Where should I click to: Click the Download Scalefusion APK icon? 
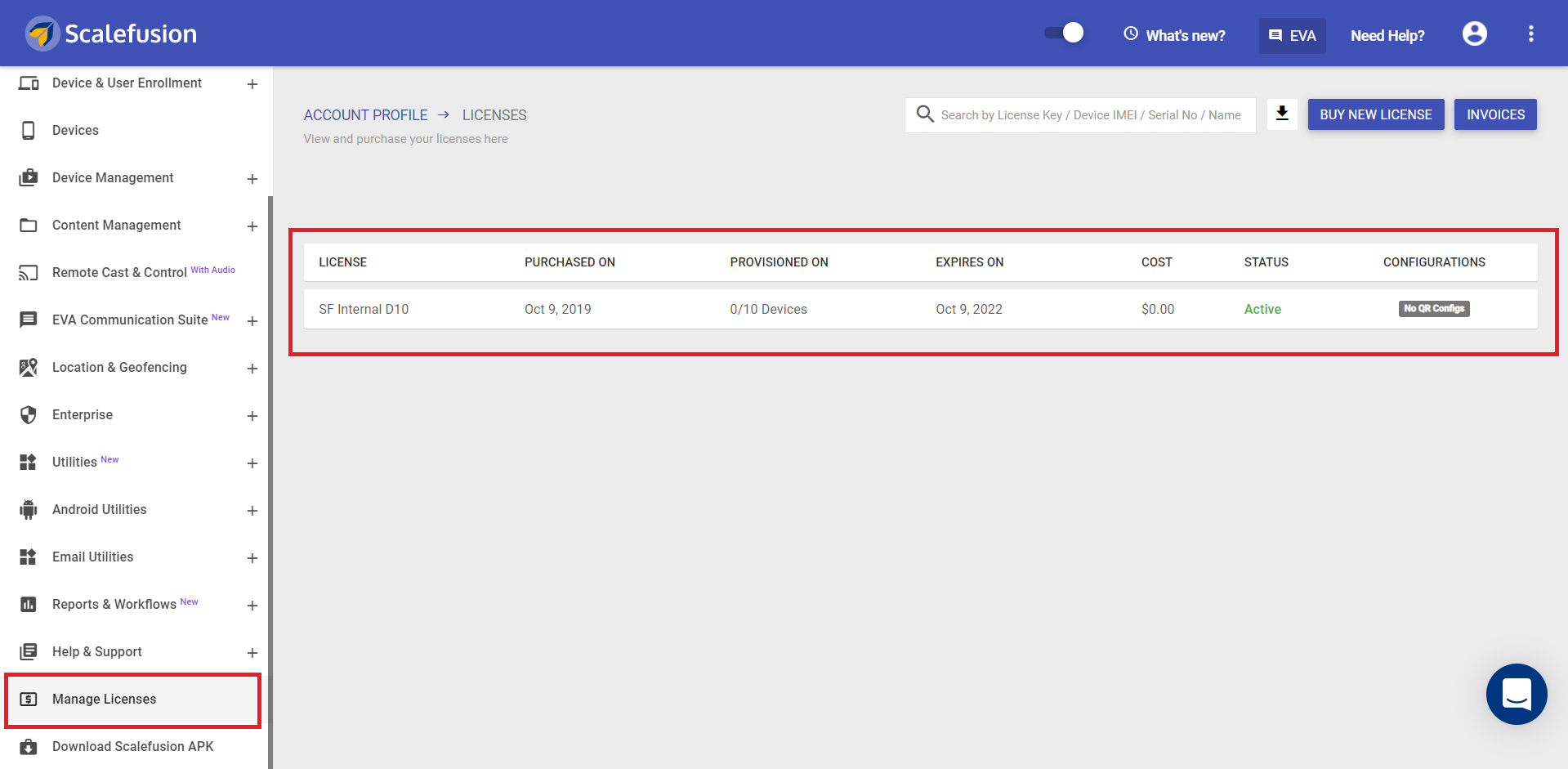click(29, 746)
